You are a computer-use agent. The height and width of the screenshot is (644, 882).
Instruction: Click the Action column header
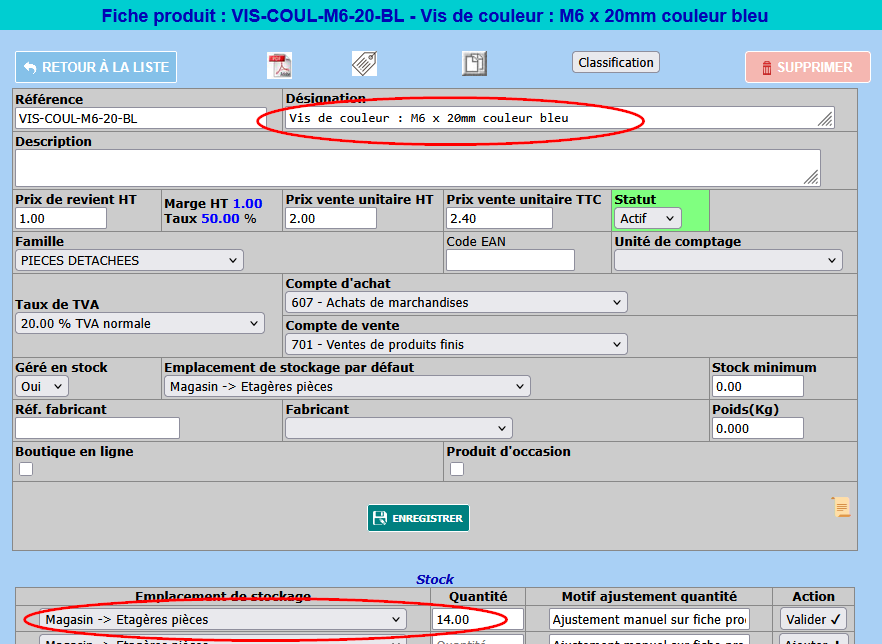click(813, 597)
